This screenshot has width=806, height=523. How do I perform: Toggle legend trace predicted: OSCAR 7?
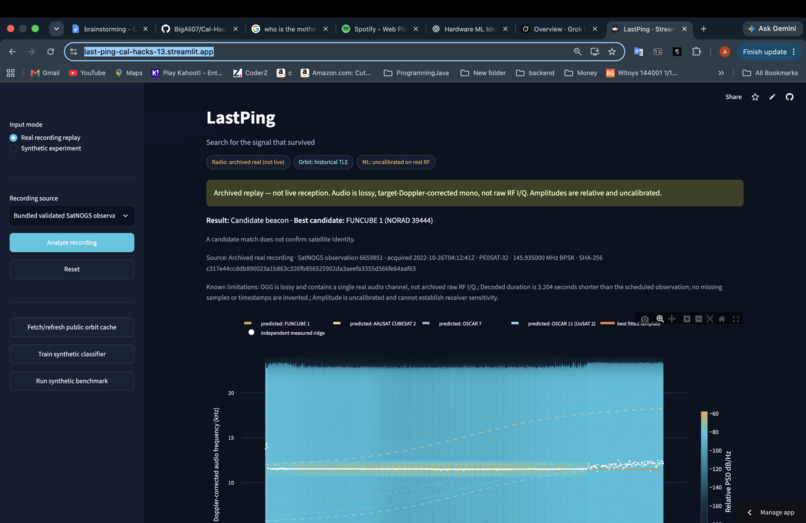tap(452, 323)
